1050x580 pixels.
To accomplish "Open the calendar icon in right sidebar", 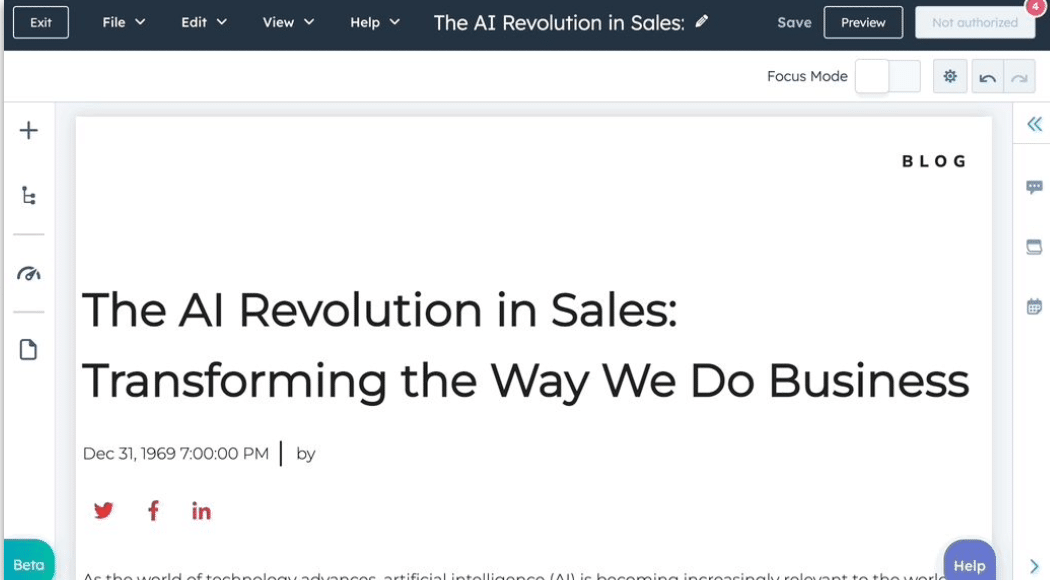I will (1034, 304).
